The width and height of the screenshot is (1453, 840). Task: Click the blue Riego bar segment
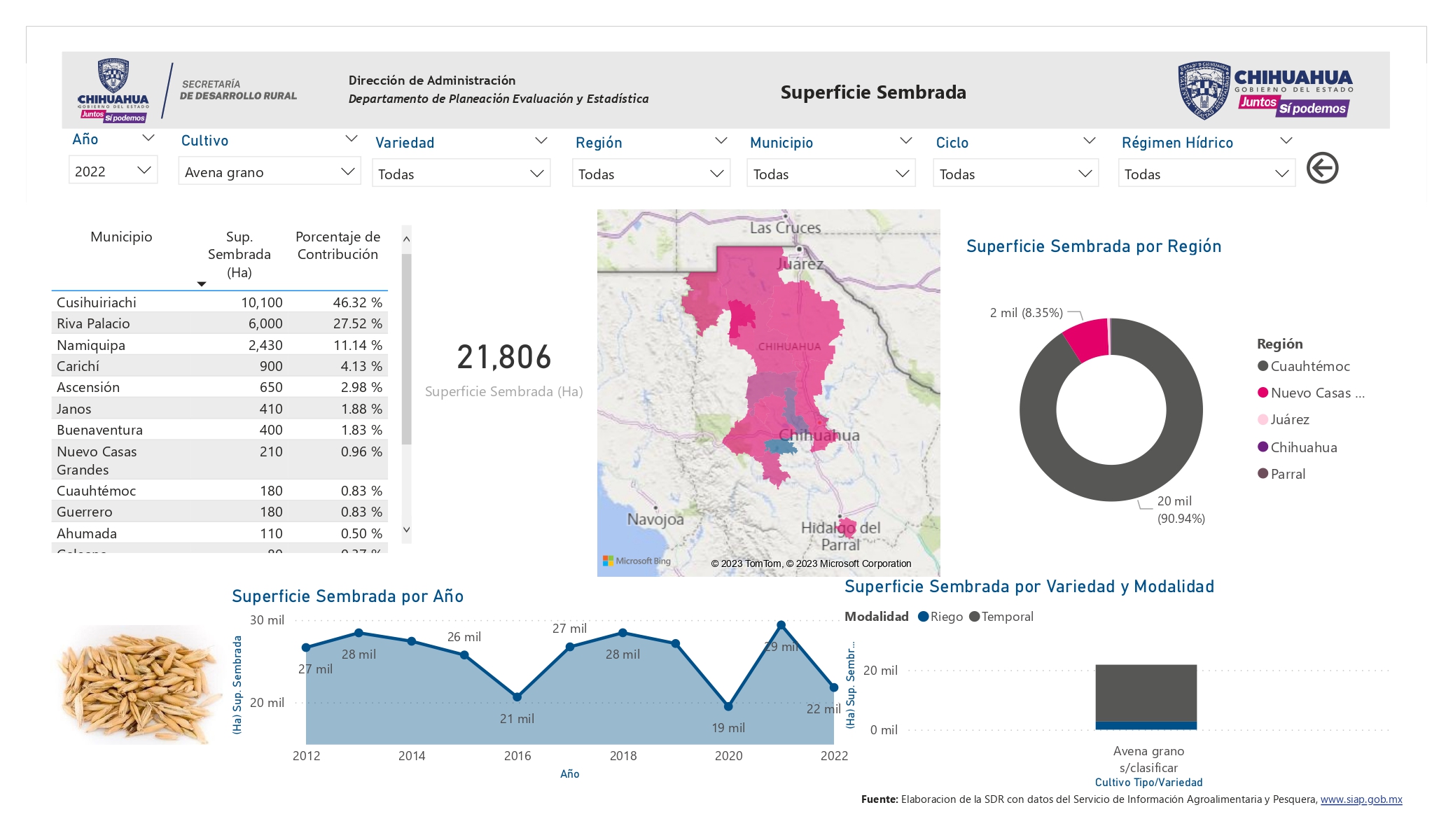click(1146, 726)
